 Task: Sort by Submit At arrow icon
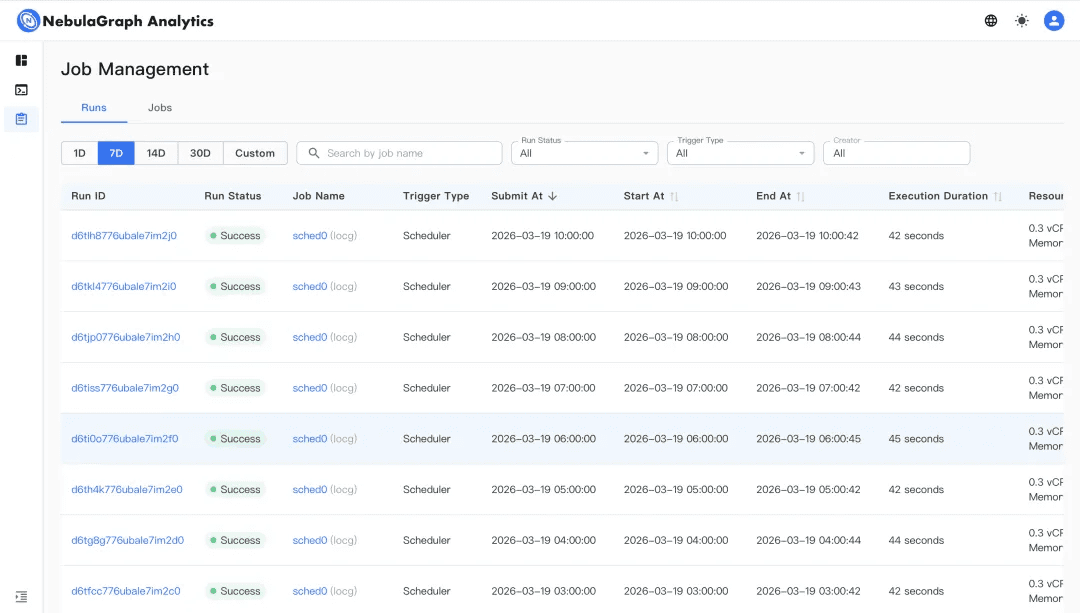[x=553, y=196]
